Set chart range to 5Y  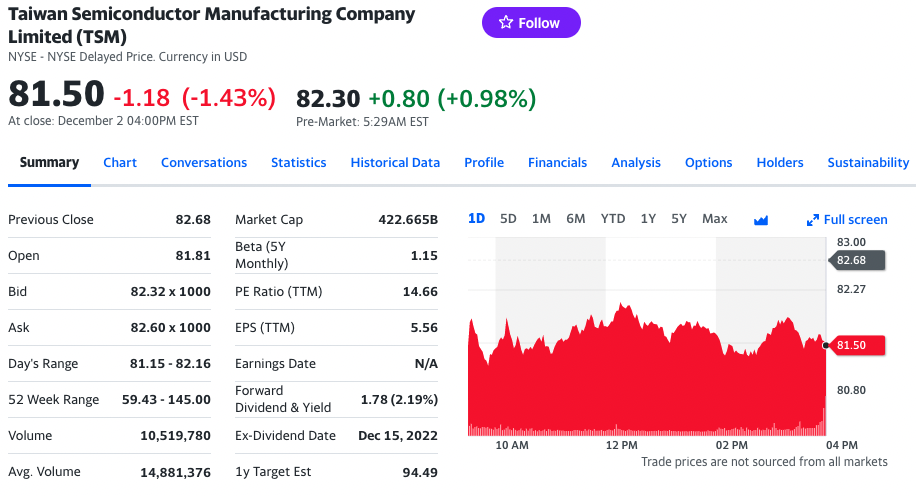tap(679, 219)
